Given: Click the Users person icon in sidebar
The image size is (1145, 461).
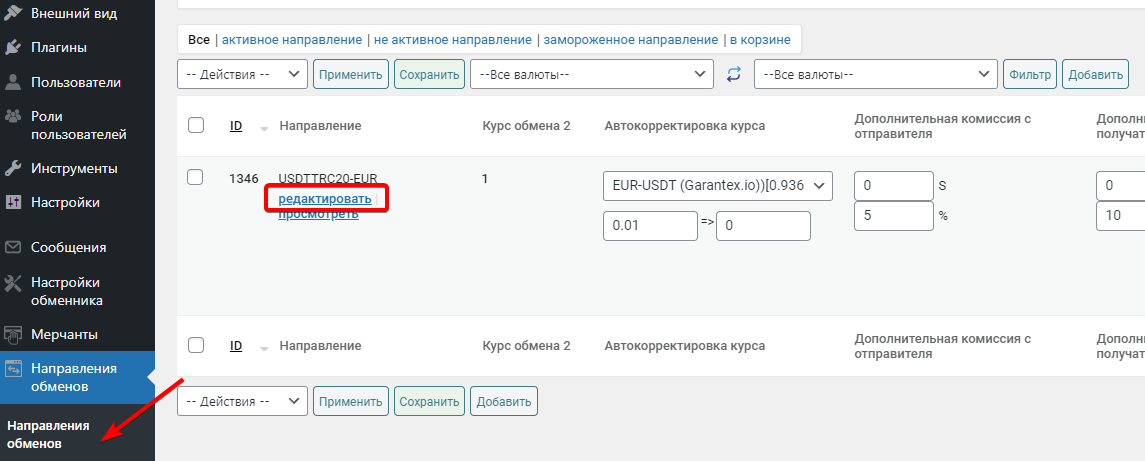Looking at the screenshot, I should click(x=14, y=82).
